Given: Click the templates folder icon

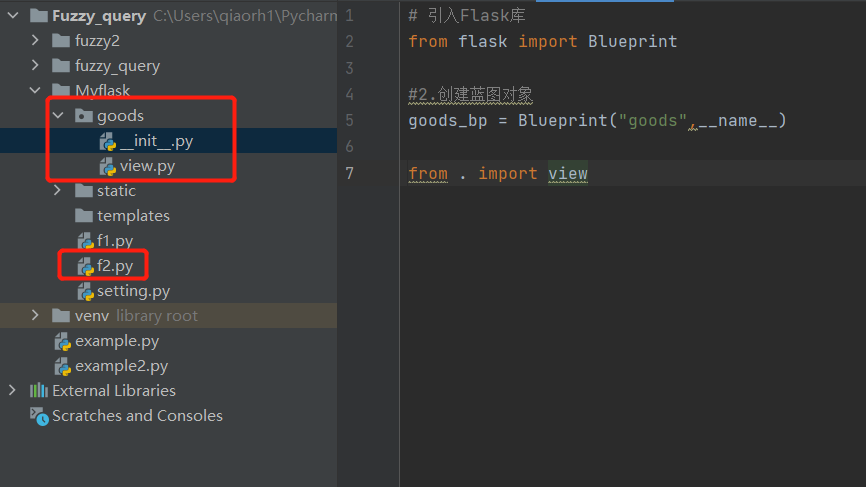Looking at the screenshot, I should coord(83,215).
